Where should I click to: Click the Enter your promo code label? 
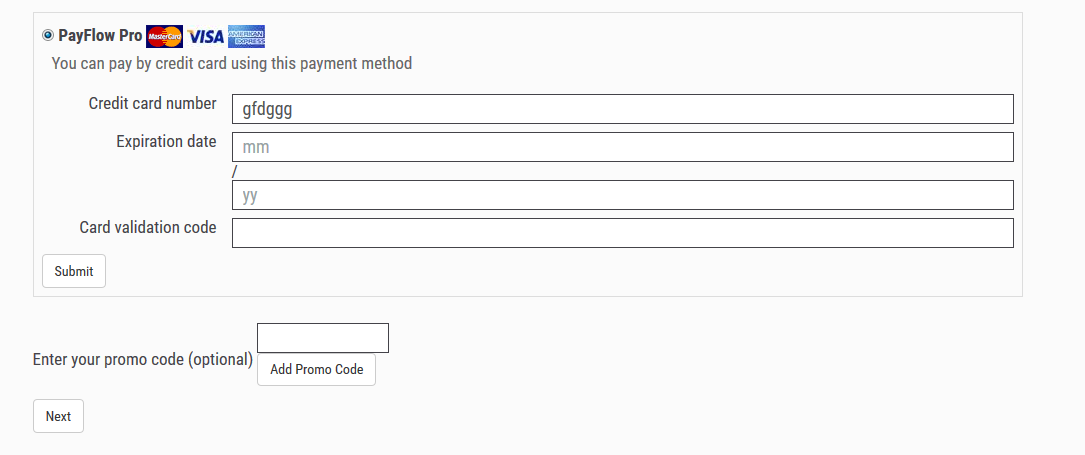tap(142, 359)
